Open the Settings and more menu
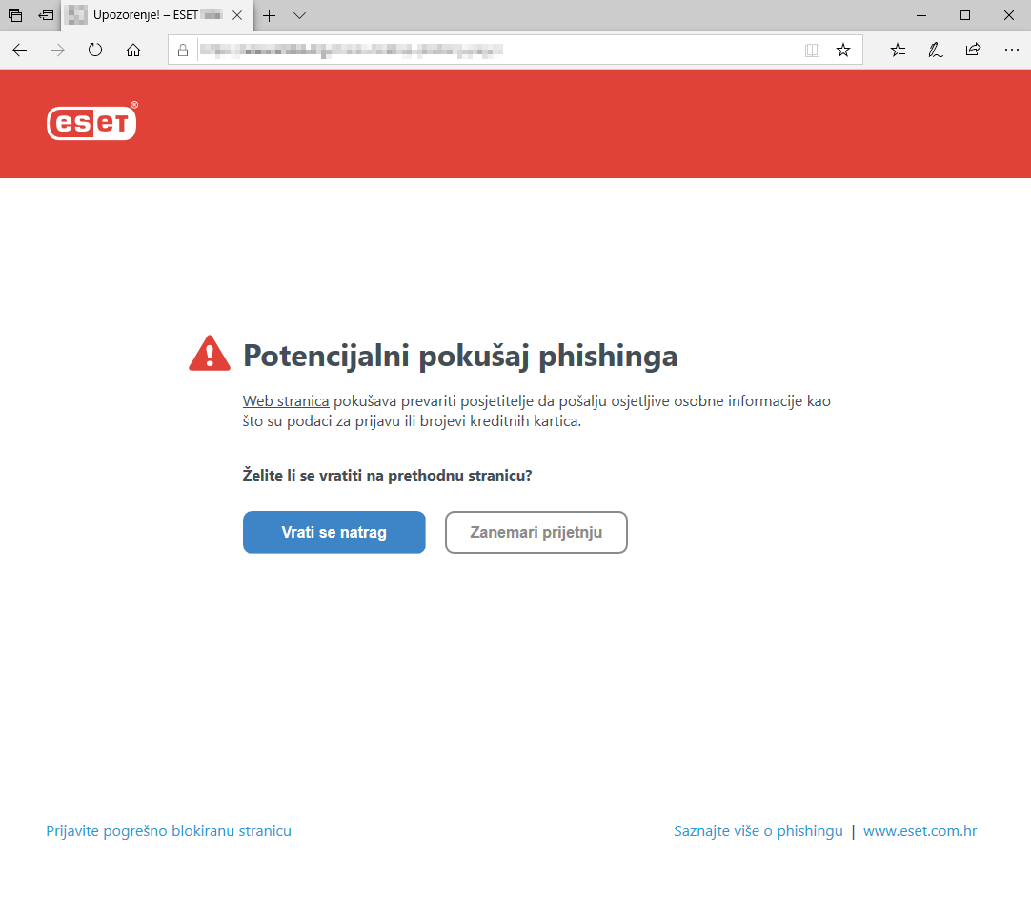Viewport: 1031px width, 903px height. coord(1012,49)
